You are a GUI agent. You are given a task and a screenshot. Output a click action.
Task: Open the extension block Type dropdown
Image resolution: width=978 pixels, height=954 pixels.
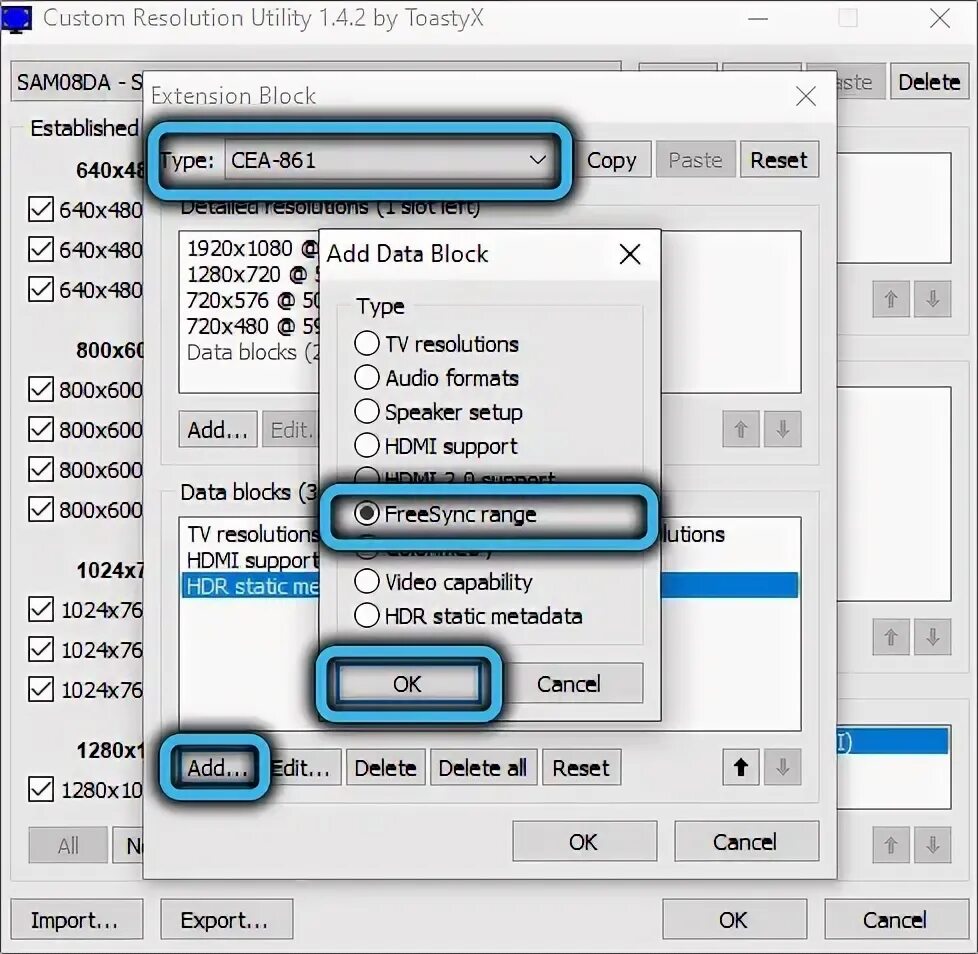388,160
